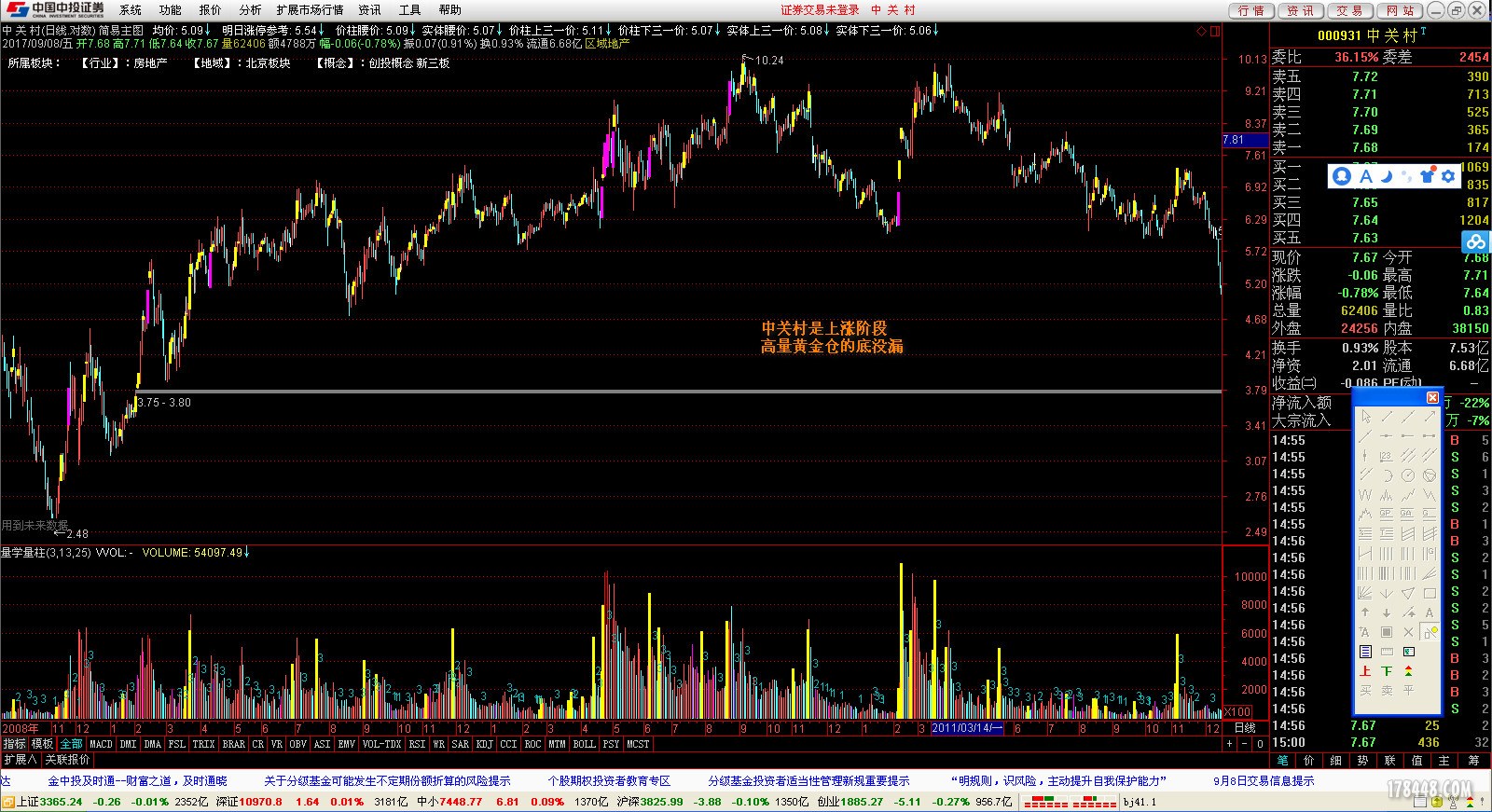Switch to the VOL-TDX indicator tab
The height and width of the screenshot is (812, 1492).
click(x=381, y=744)
